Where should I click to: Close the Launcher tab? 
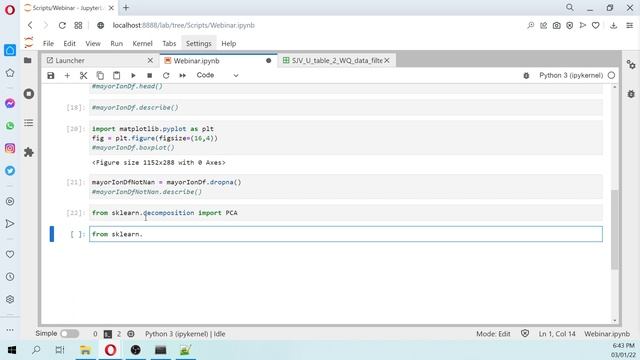150,60
